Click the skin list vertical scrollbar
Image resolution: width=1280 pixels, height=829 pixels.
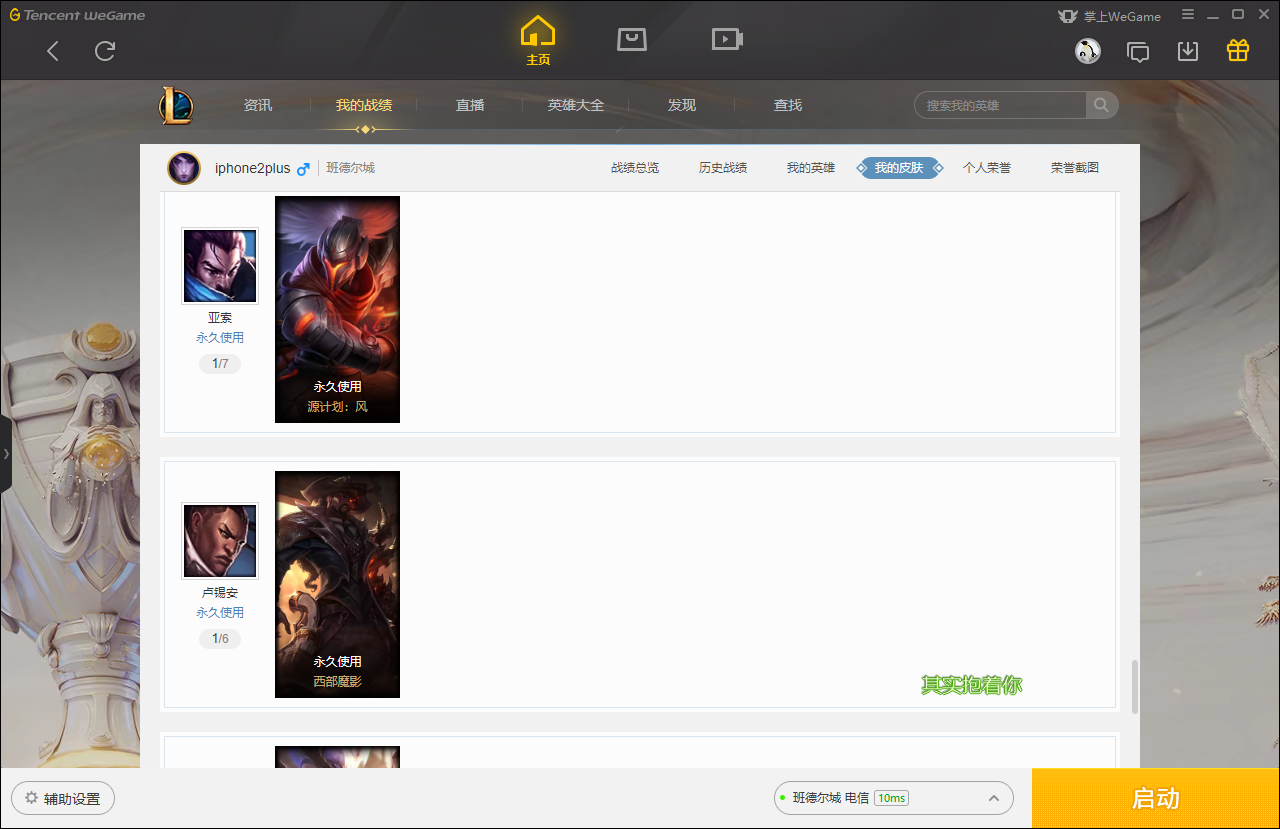click(x=1135, y=686)
